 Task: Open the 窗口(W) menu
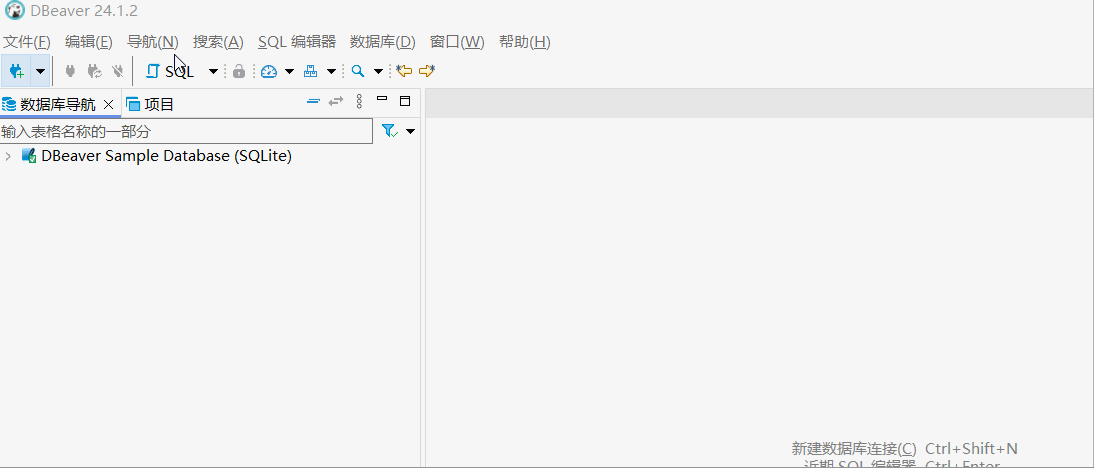click(457, 42)
